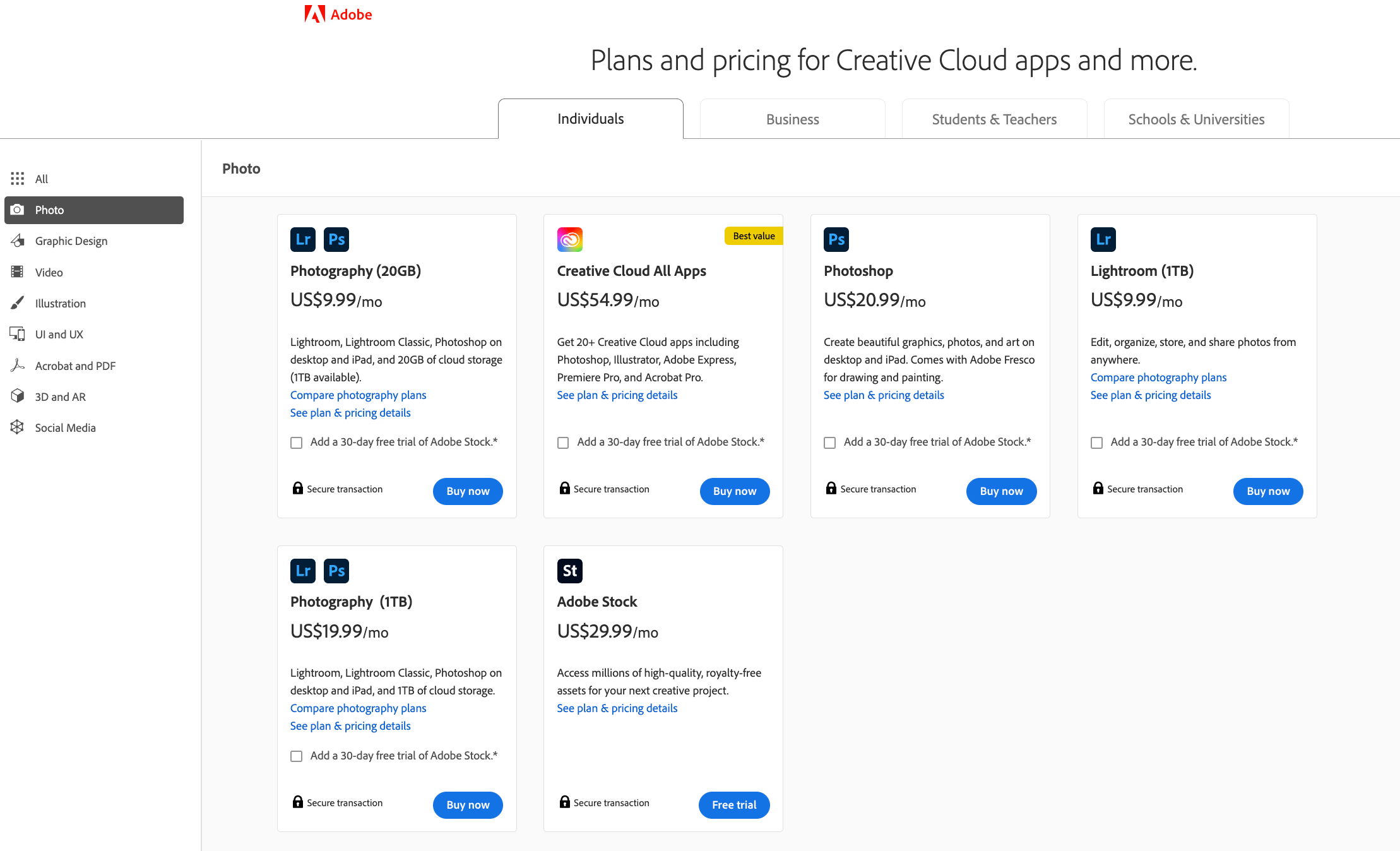Viewport: 1400px width, 851px height.
Task: Check Adobe Stock trial box on Photoshop card
Action: point(830,443)
